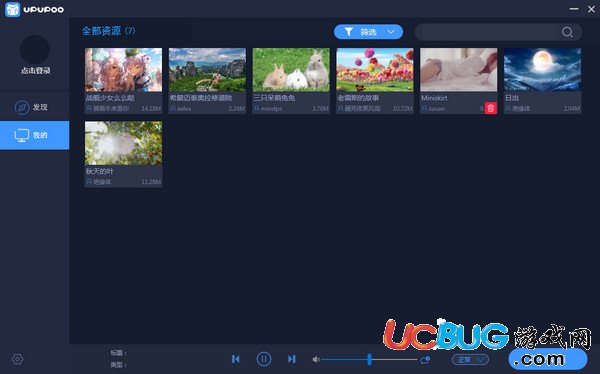Click the 14.18M file size text
This screenshot has height=374, width=600.
click(x=151, y=109)
